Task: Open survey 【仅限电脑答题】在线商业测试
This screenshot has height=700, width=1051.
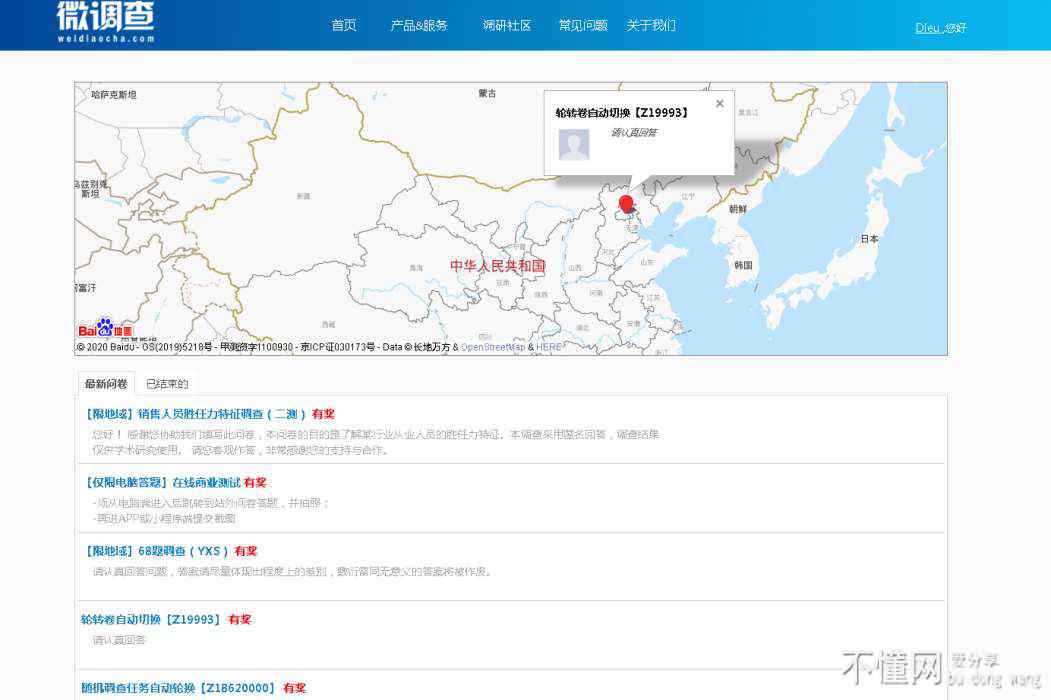Action: tap(162, 483)
